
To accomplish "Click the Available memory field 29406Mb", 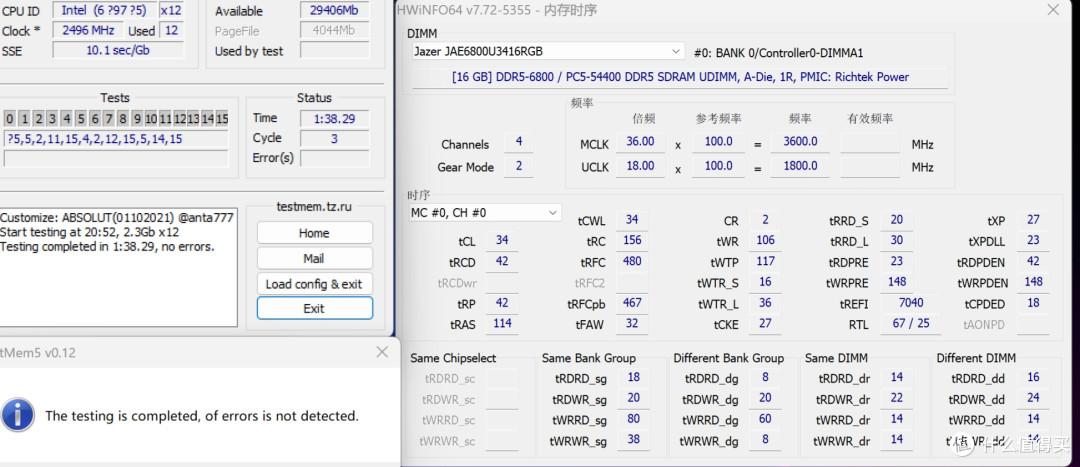I will (334, 11).
